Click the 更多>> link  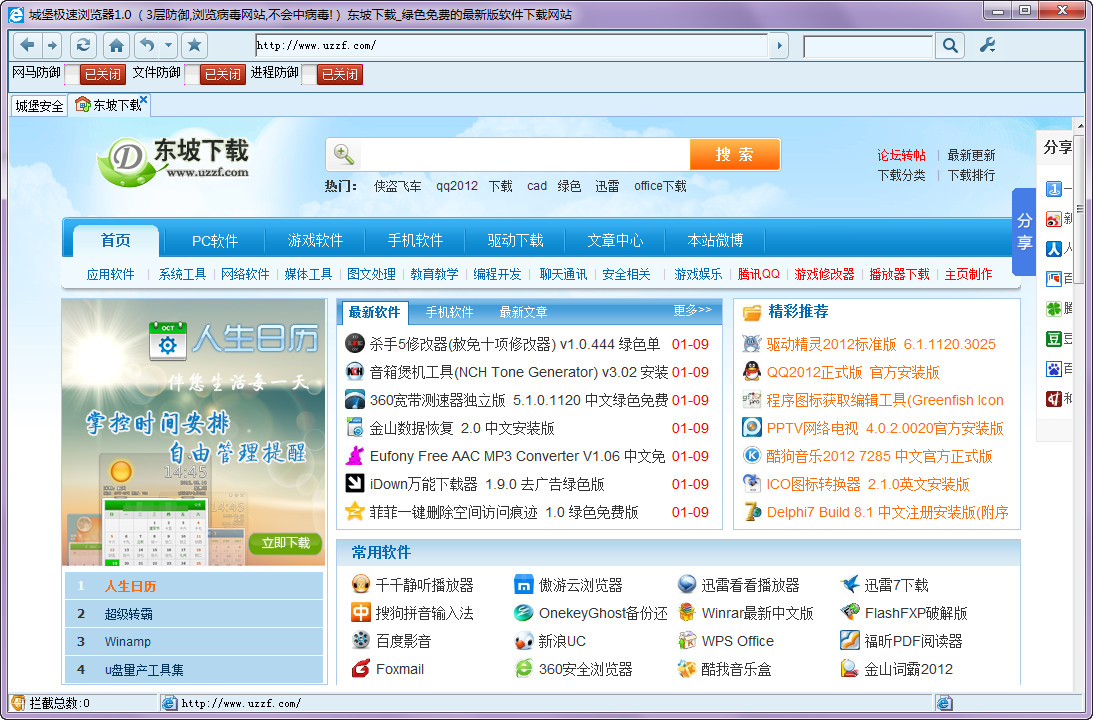(x=692, y=310)
